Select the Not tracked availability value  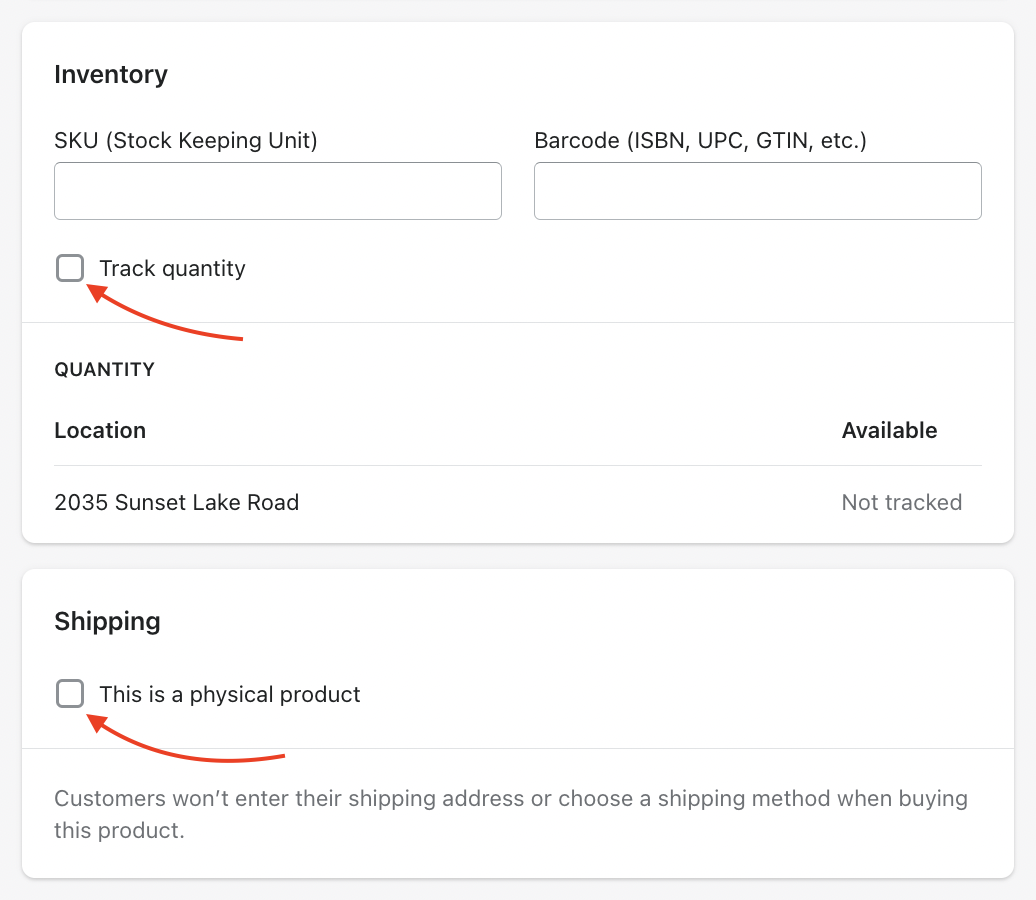902,502
